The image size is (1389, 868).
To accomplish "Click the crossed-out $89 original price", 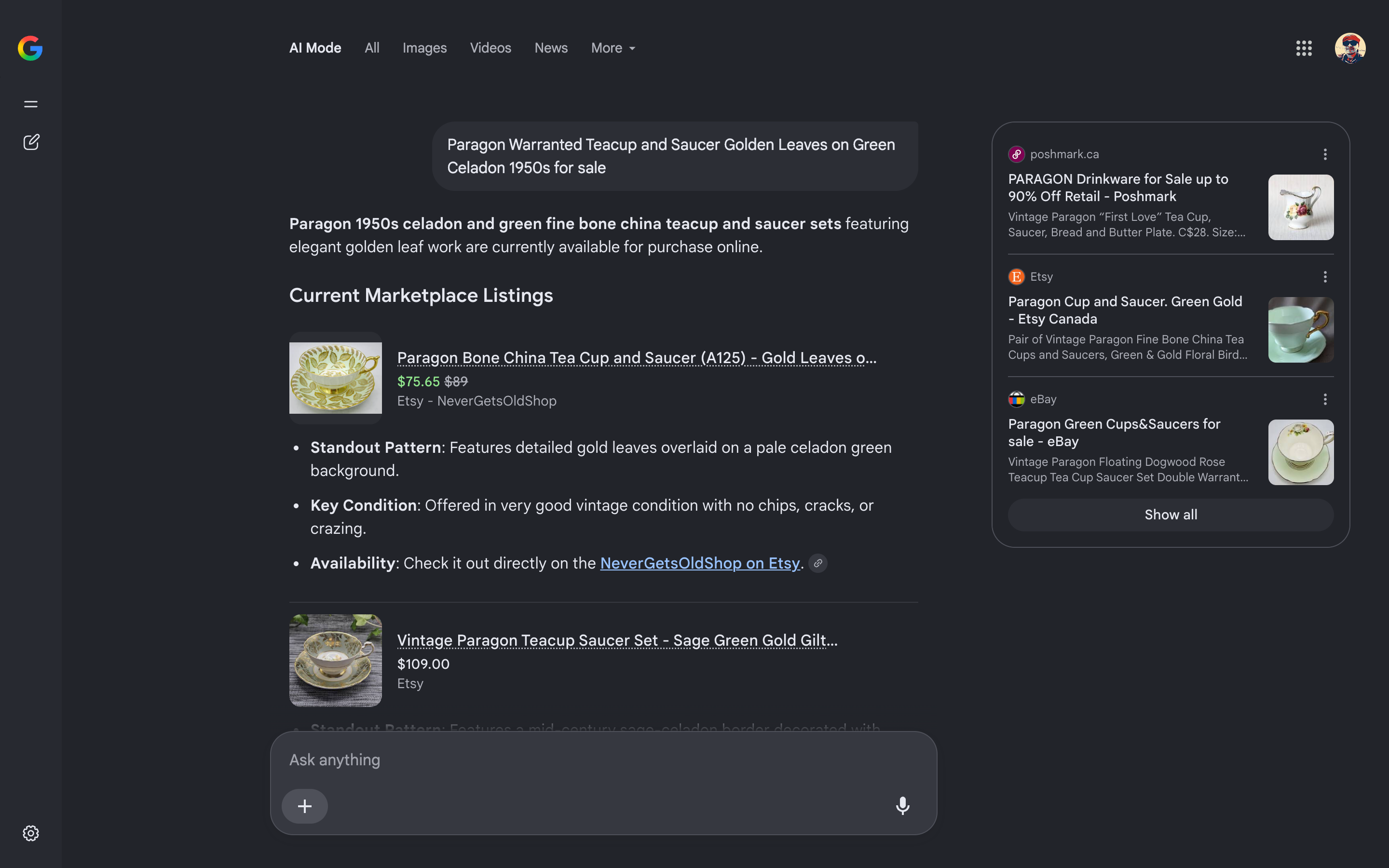I will (x=456, y=381).
